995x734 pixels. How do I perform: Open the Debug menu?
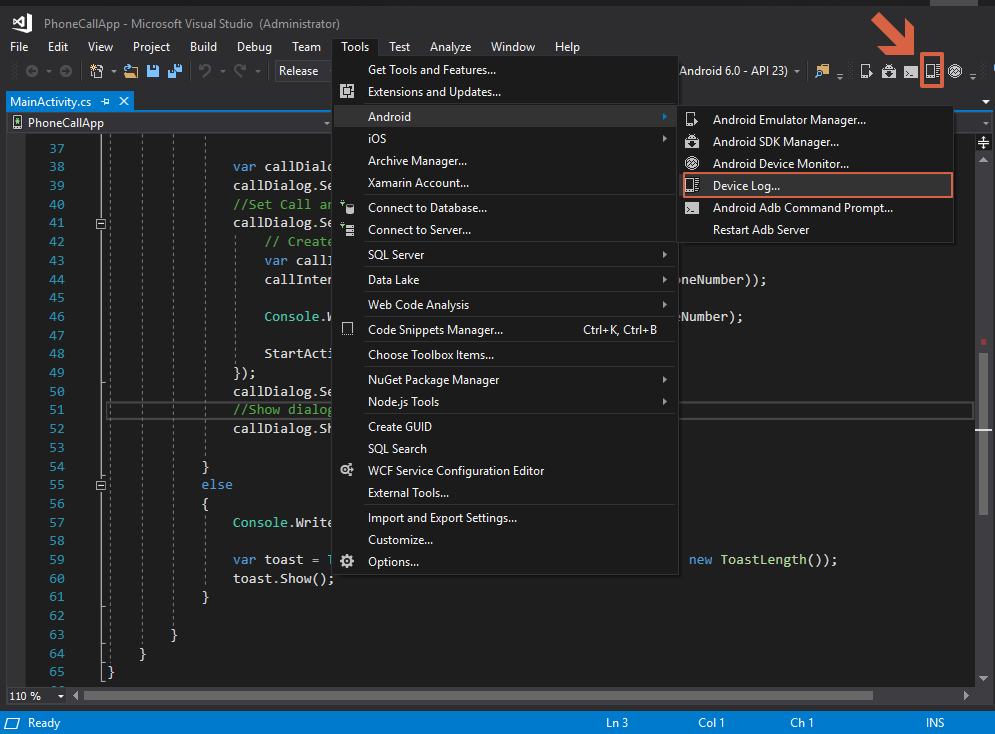coord(254,47)
